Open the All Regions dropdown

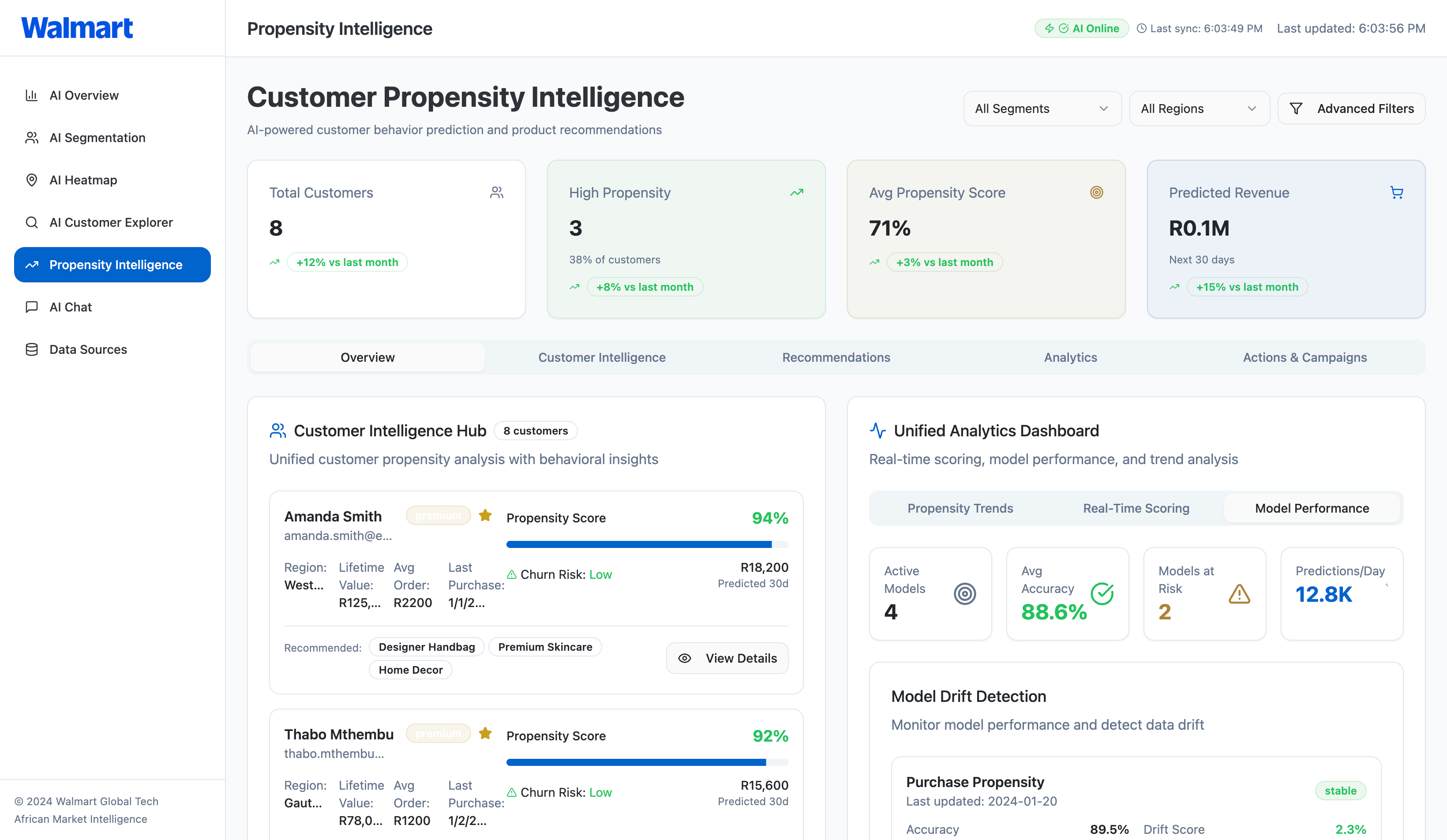click(1199, 109)
